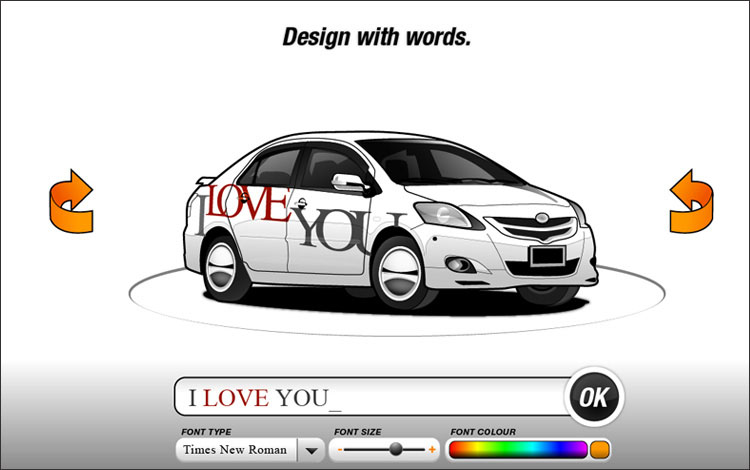Open the font type dropdown arrow
The height and width of the screenshot is (470, 750).
tap(313, 450)
